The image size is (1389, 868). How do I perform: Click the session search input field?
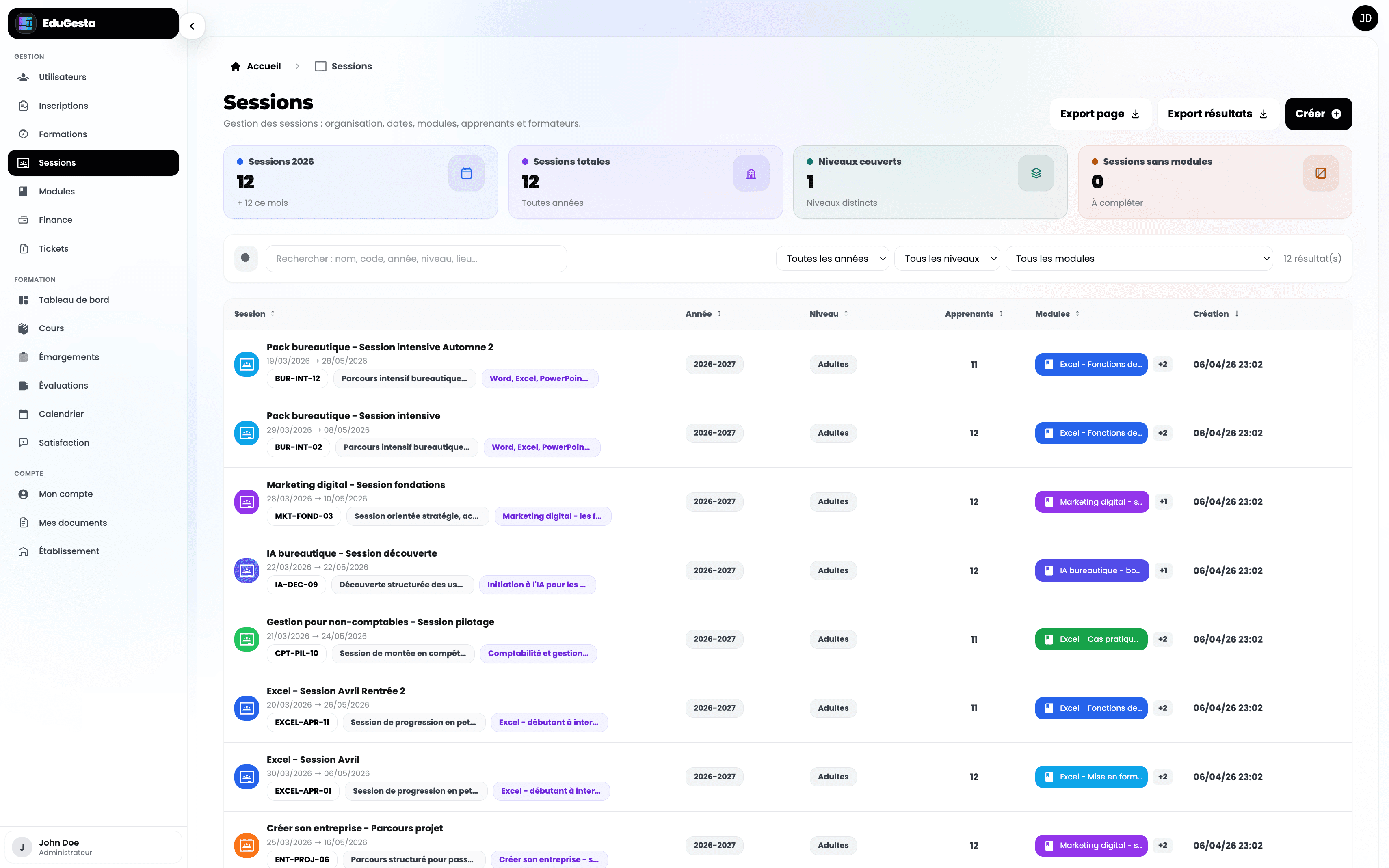416,258
